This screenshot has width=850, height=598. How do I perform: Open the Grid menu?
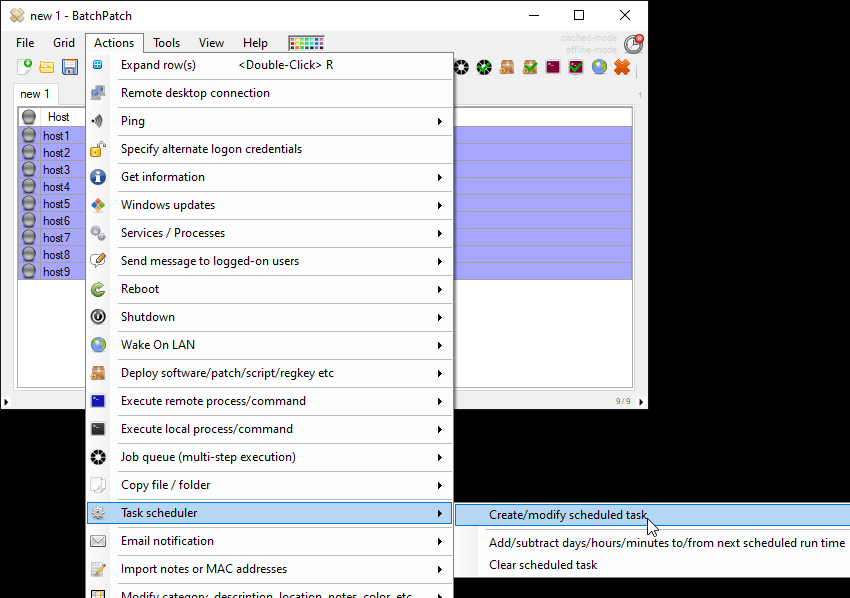64,43
